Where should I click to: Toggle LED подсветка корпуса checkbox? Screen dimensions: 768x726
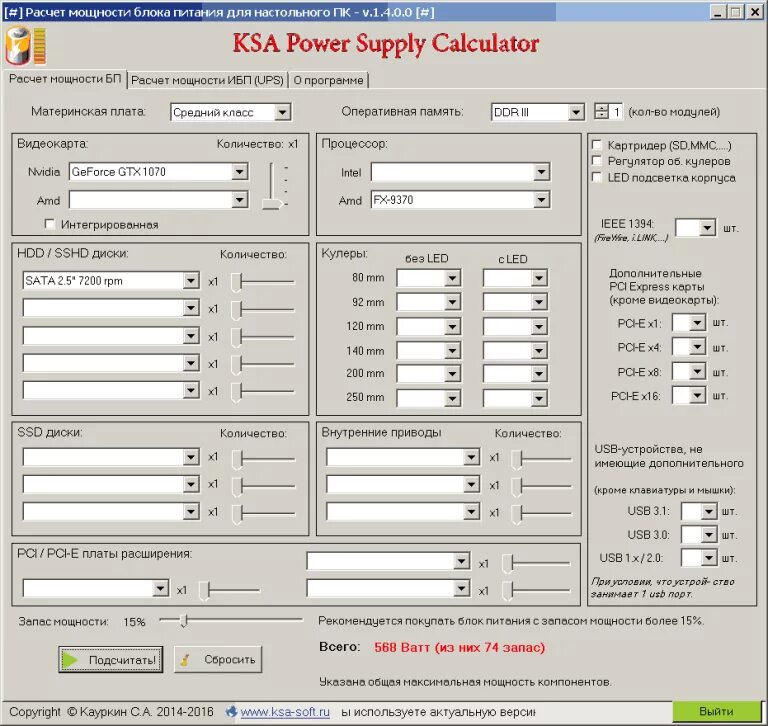tap(597, 177)
